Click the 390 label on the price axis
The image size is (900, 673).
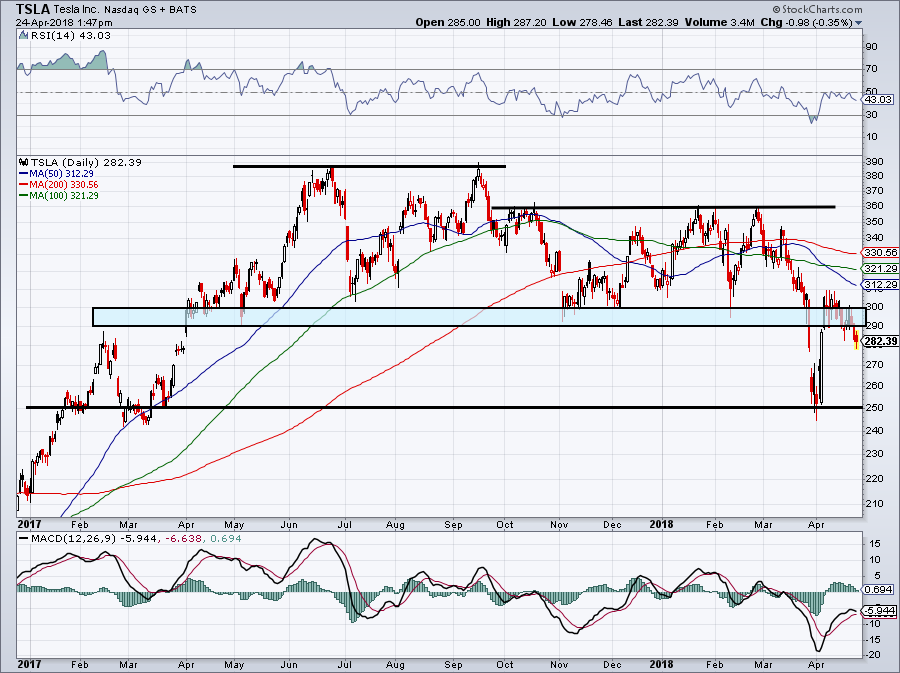875,162
